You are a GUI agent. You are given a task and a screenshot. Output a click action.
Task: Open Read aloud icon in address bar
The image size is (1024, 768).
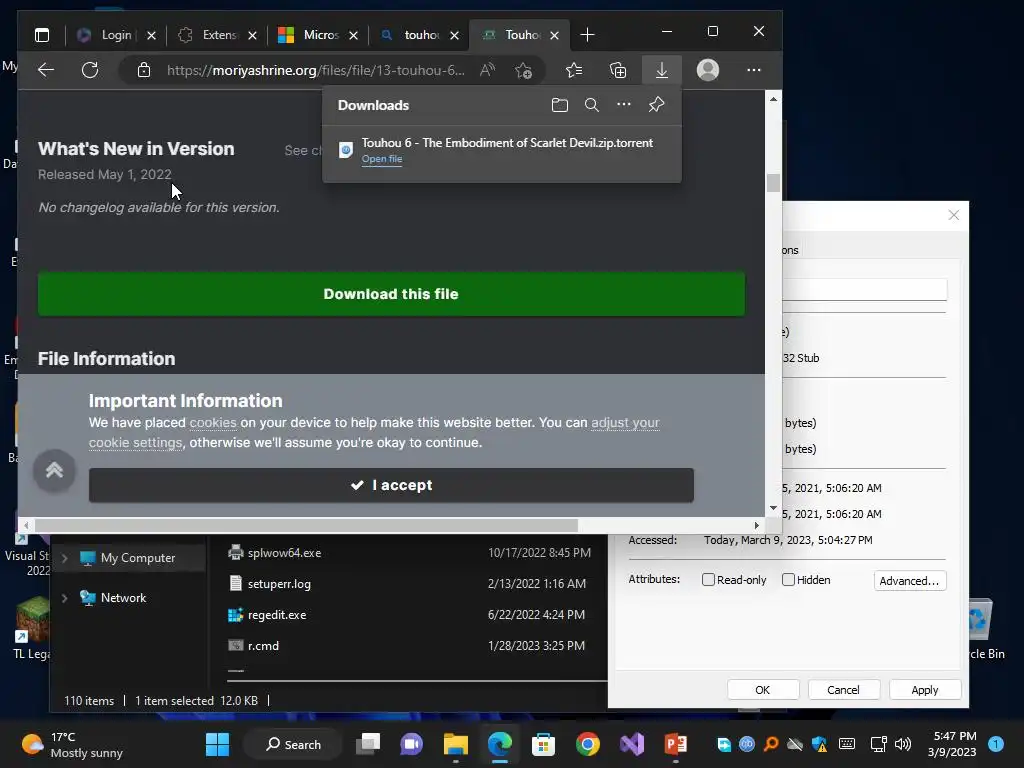[487, 70]
